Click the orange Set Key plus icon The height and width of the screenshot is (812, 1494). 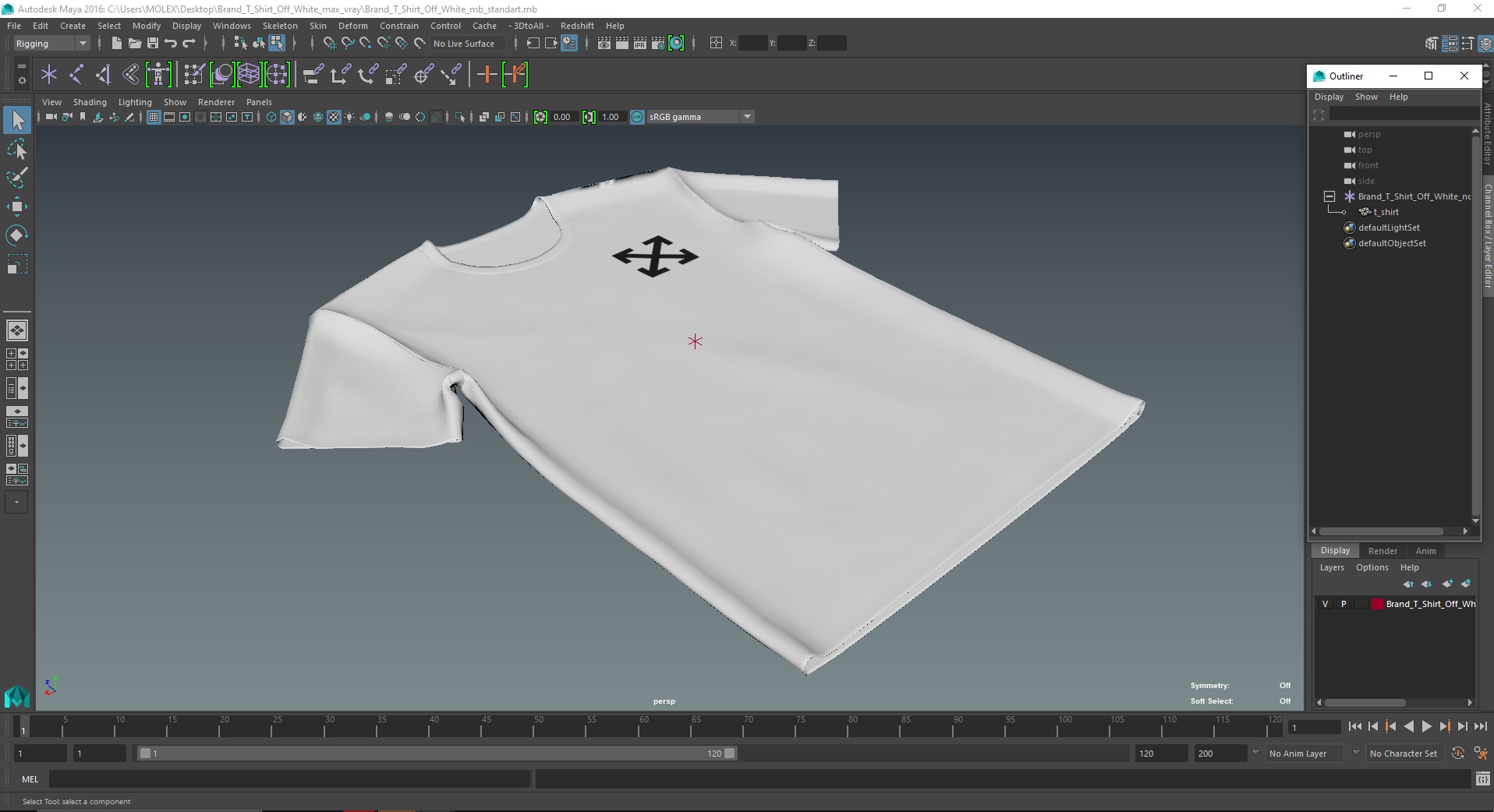point(487,75)
